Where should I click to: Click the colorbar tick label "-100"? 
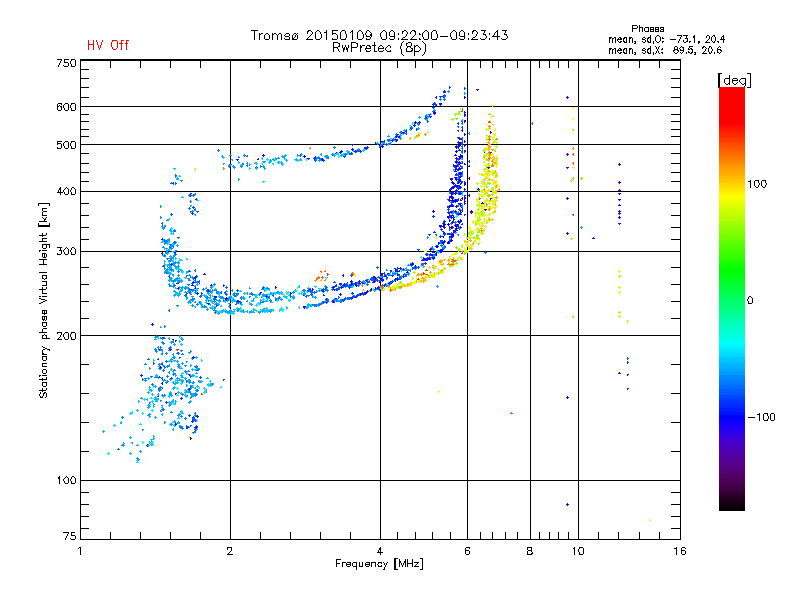[x=762, y=417]
